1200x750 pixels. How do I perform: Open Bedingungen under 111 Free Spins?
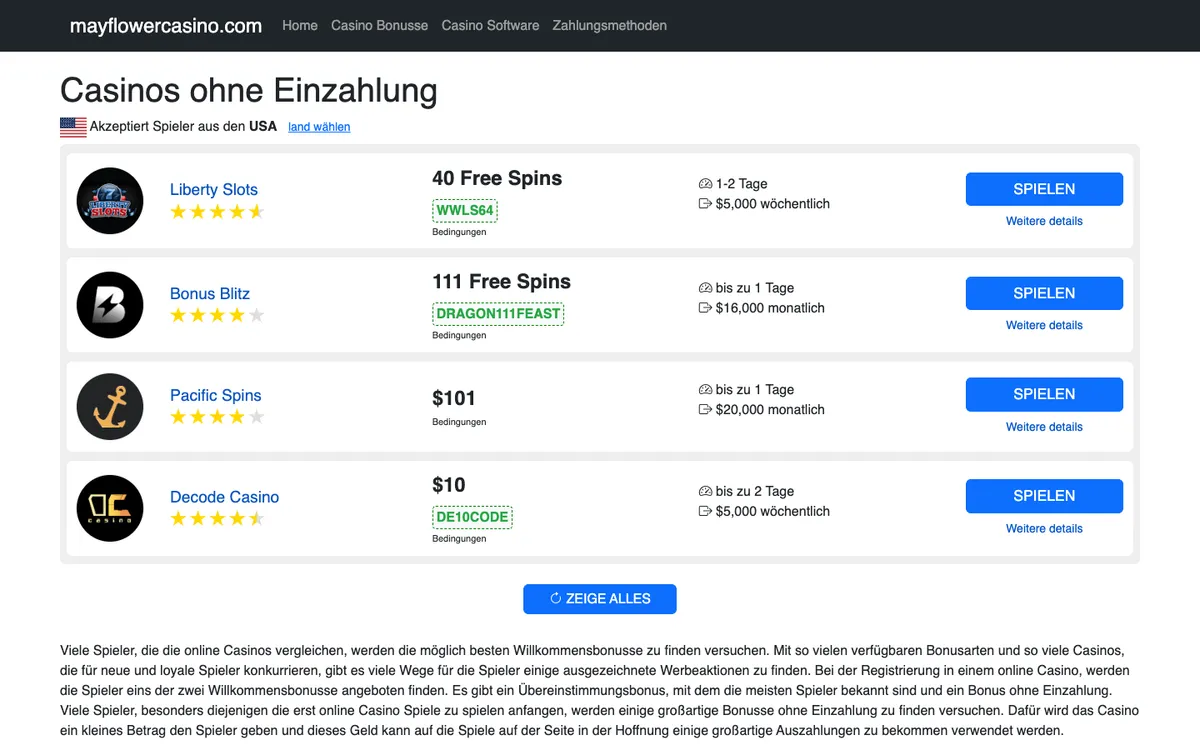[459, 335]
